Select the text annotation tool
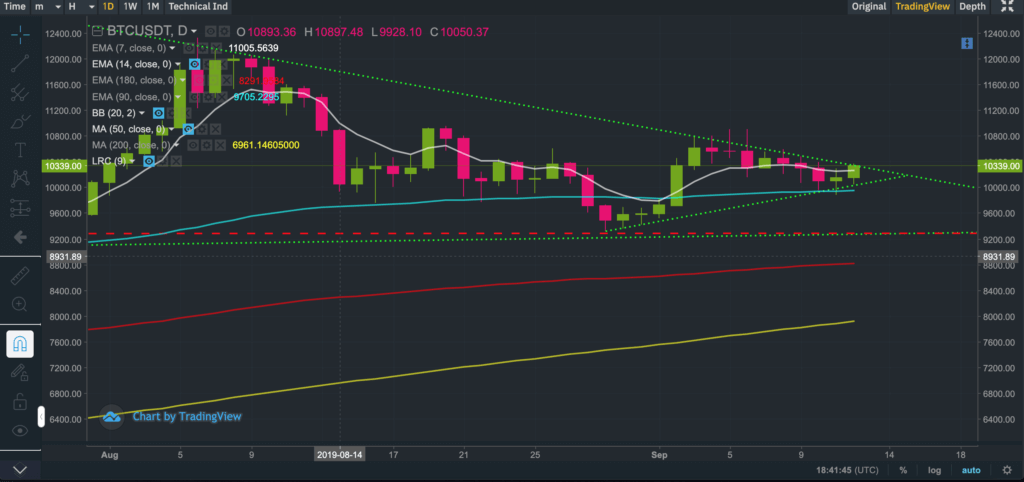1024x482 pixels. click(x=20, y=150)
